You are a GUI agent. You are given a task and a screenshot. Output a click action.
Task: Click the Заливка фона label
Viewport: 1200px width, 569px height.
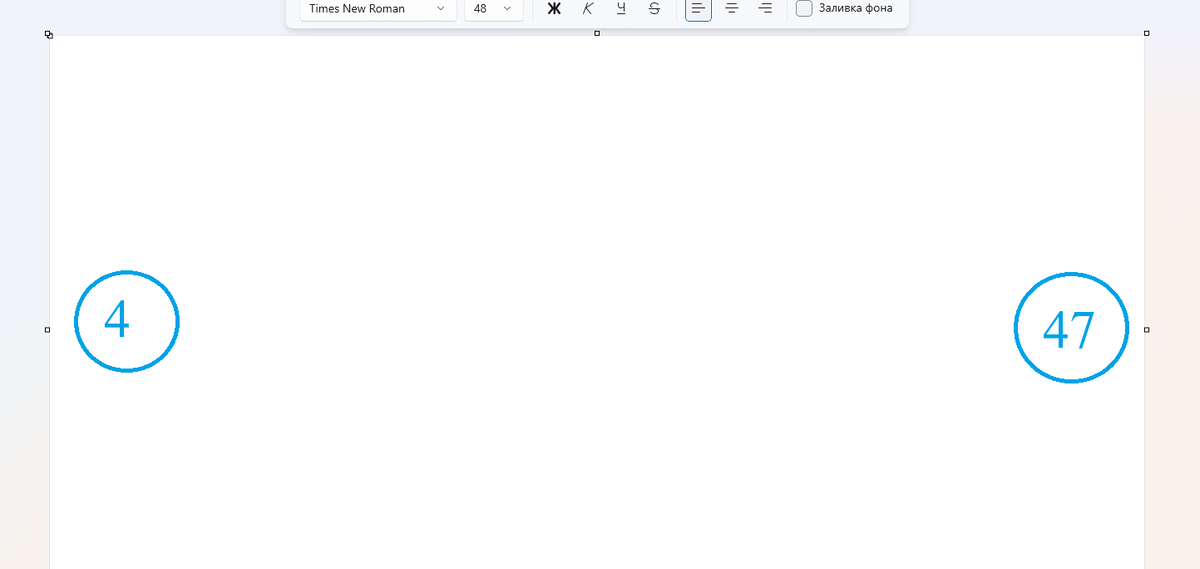coord(855,8)
